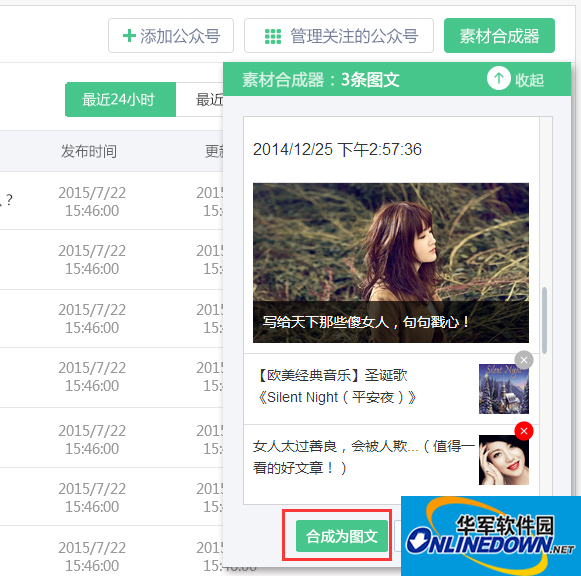Collapse the panel with the 收起 arrow icon
Viewport: 581px width, 576px height.
498,78
